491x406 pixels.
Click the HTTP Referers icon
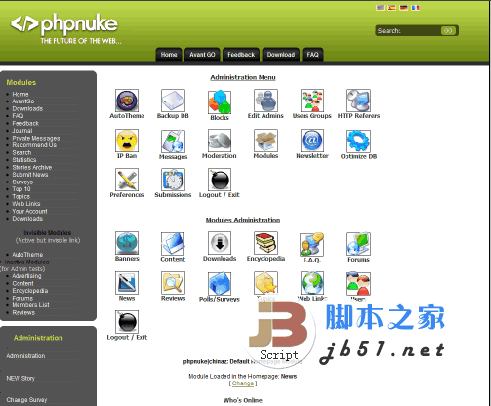(x=358, y=100)
